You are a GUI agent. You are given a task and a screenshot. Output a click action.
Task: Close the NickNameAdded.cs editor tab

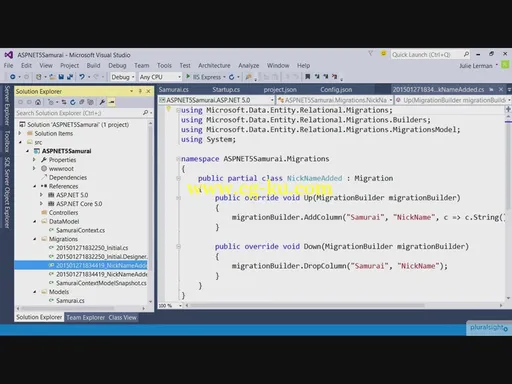tap(501, 89)
